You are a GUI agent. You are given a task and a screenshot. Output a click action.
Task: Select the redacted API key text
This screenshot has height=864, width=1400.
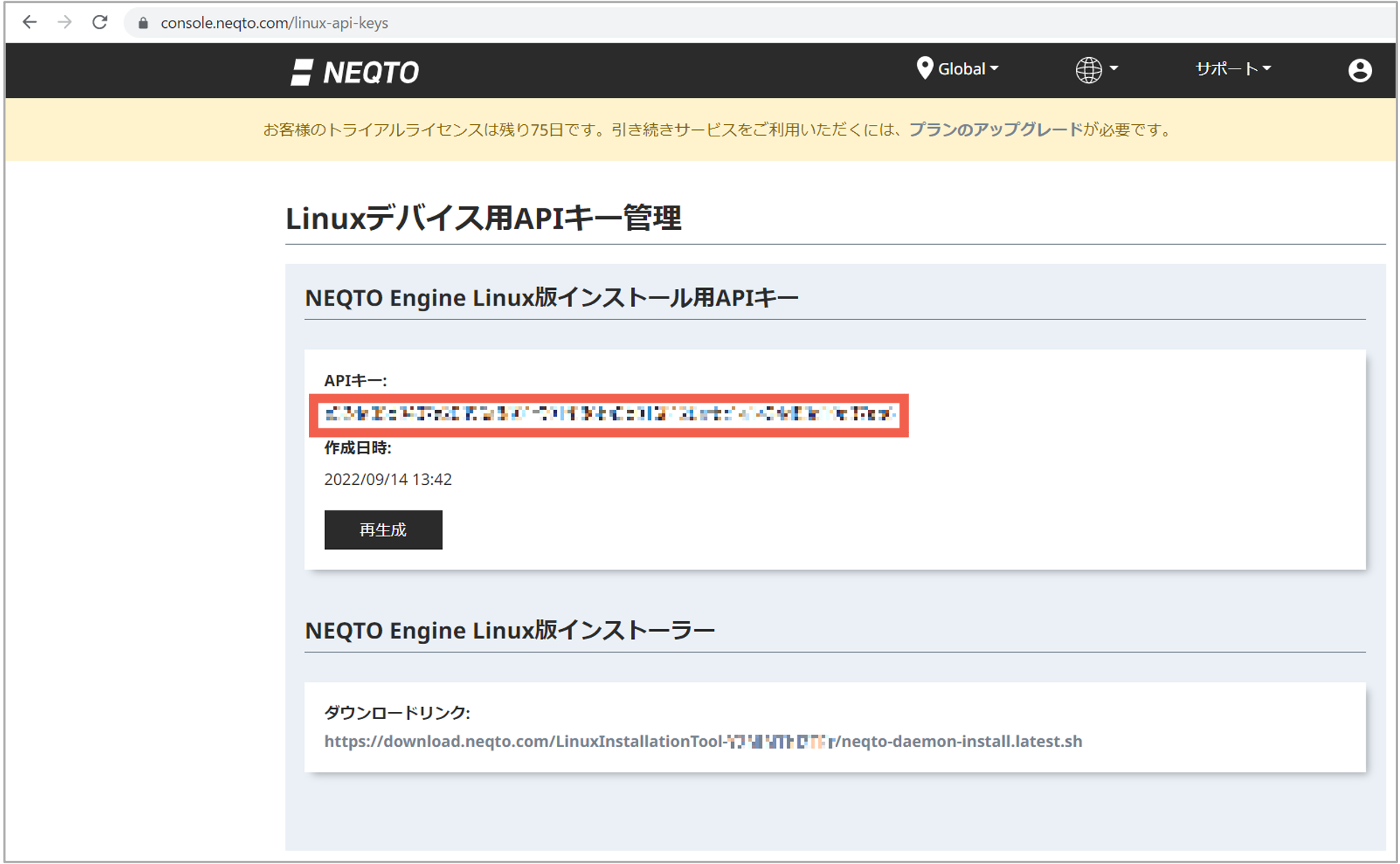(x=608, y=414)
